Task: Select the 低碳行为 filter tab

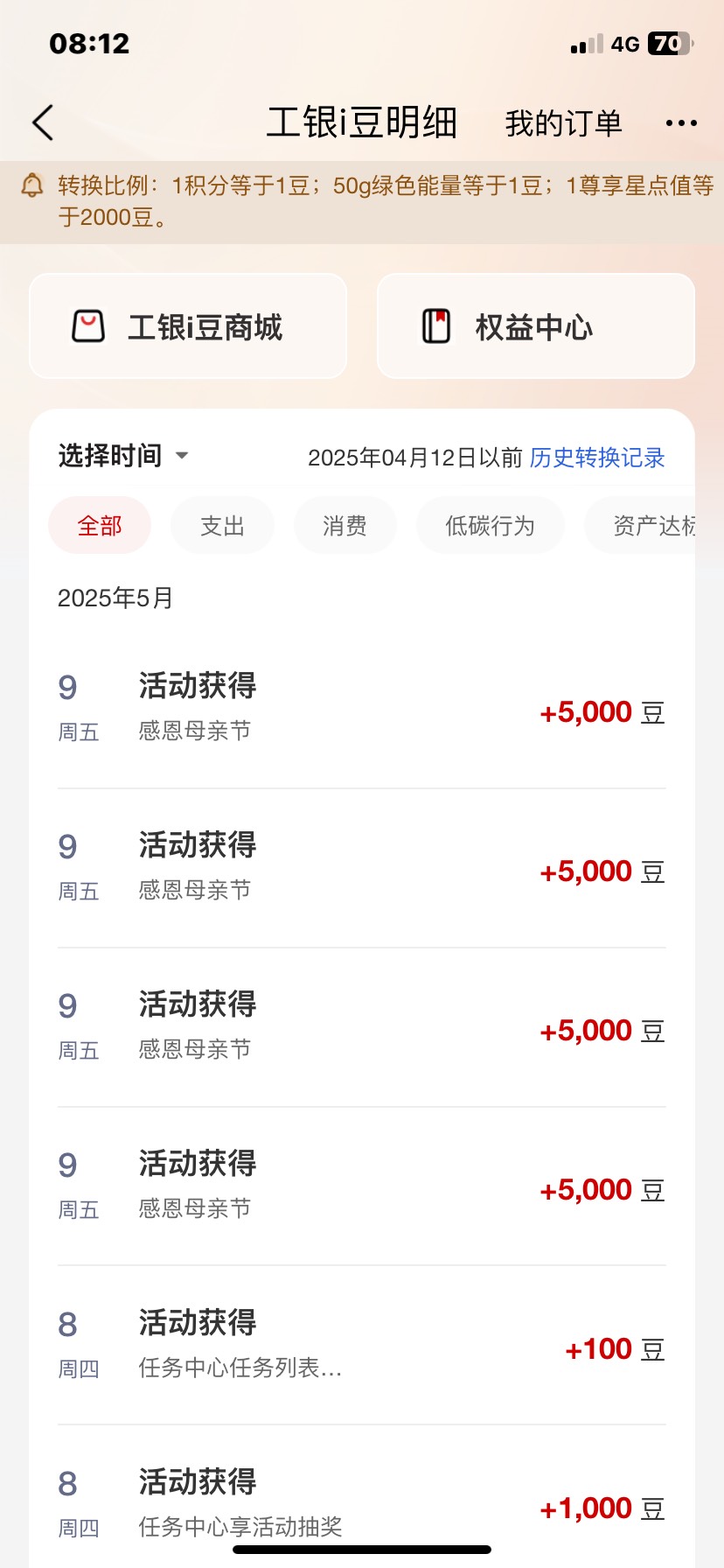Action: tap(490, 525)
